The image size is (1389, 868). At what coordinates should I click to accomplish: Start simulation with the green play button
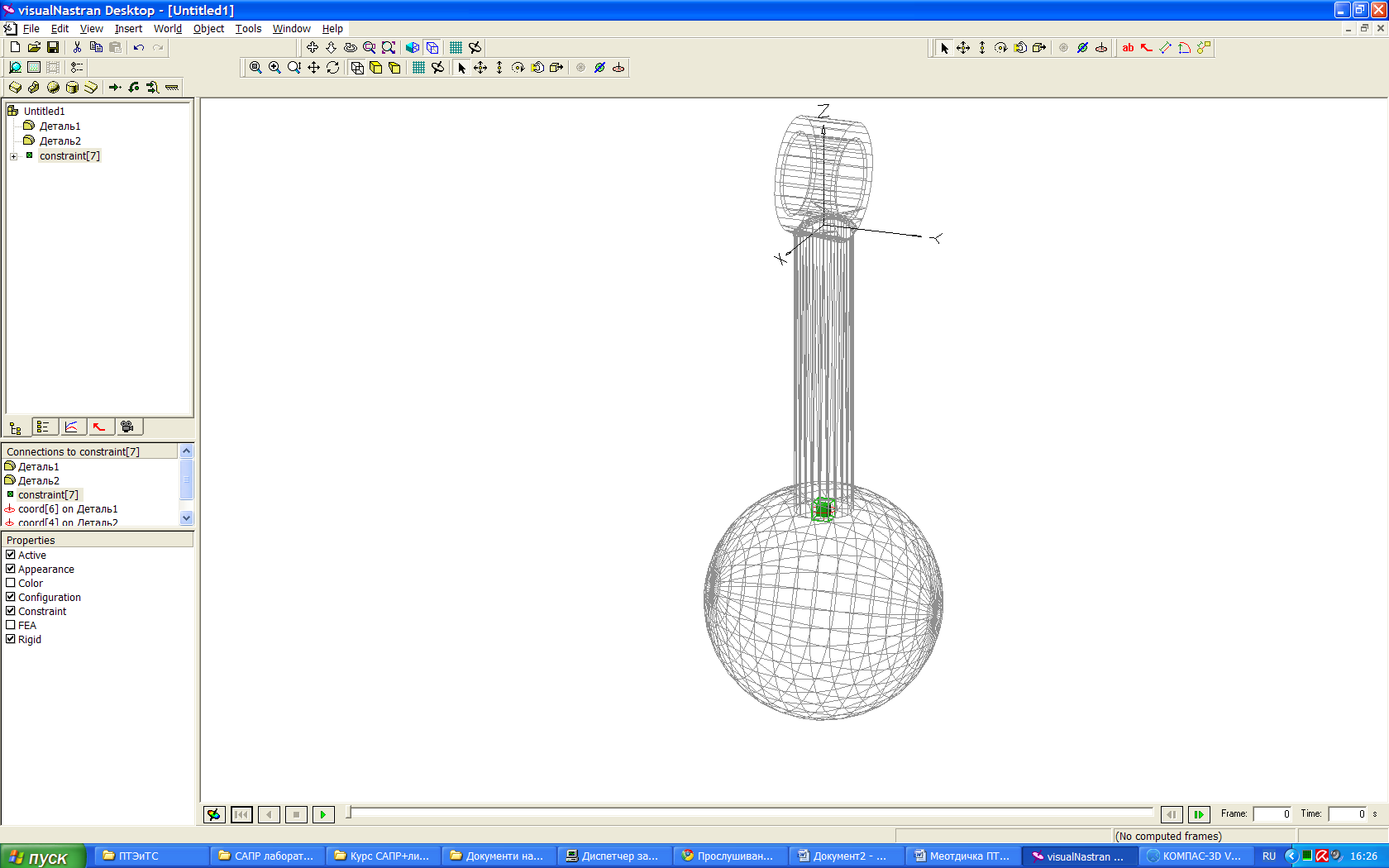point(323,814)
